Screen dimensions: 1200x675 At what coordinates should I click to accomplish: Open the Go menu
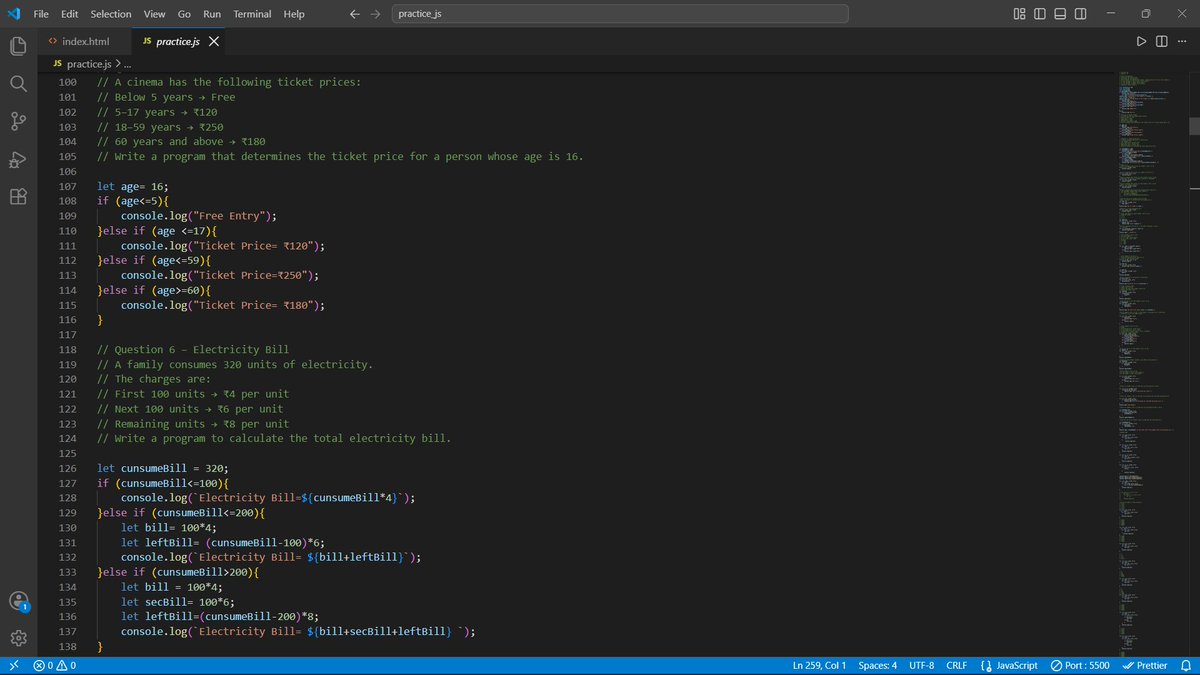pyautogui.click(x=184, y=14)
